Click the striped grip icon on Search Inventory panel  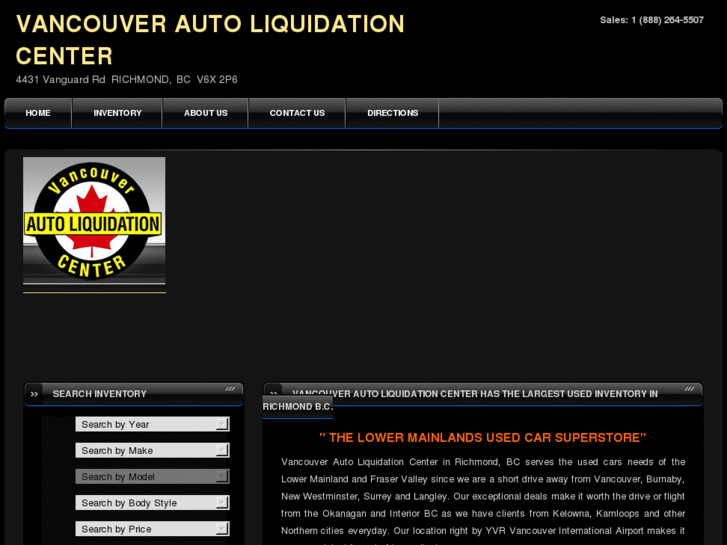click(230, 389)
